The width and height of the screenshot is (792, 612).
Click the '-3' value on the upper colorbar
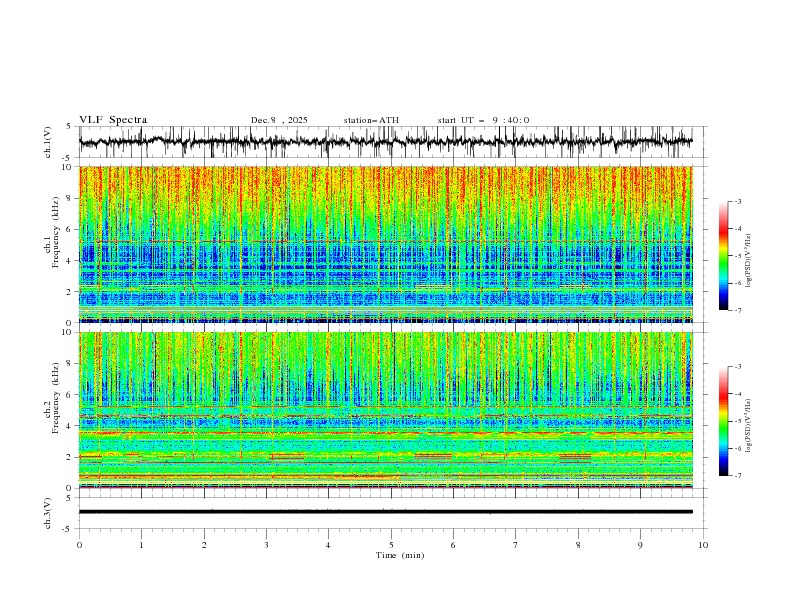738,201
